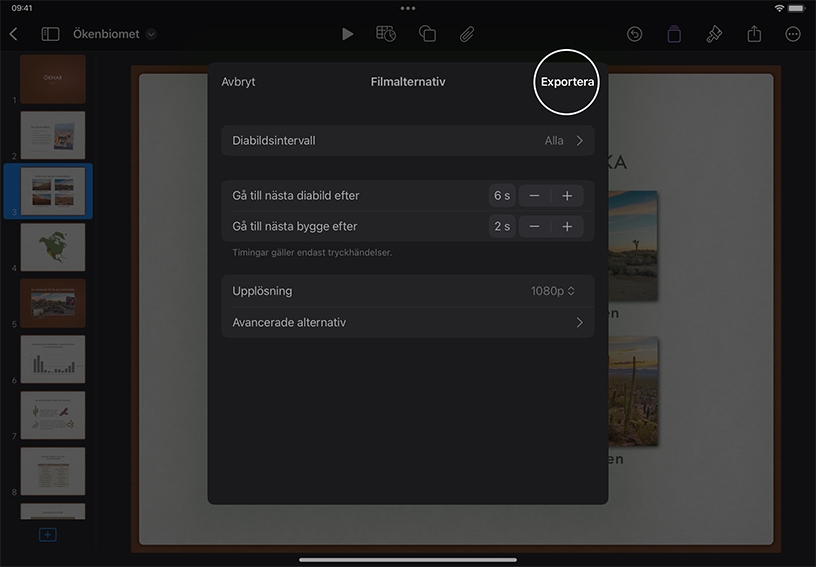Viewport: 816px width, 567px height.
Task: Toggle the slide navigator sidebar icon
Action: (x=50, y=34)
